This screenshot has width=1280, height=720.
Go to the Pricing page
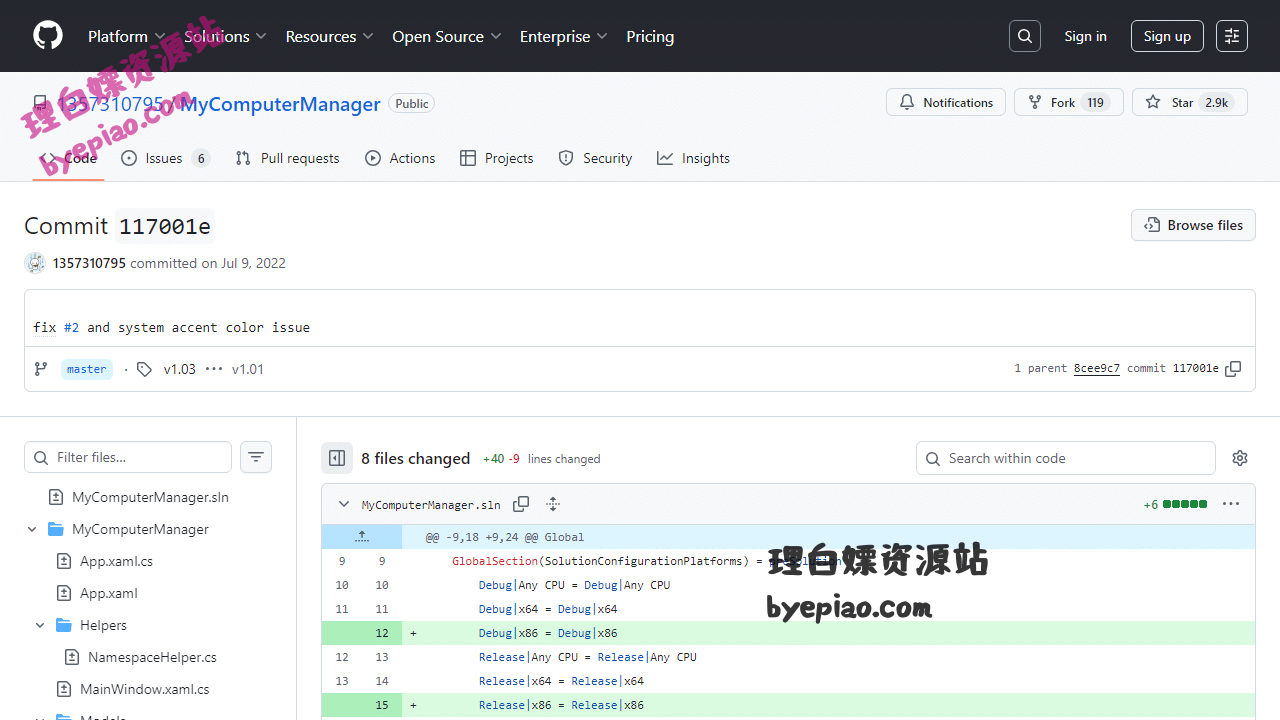[650, 36]
